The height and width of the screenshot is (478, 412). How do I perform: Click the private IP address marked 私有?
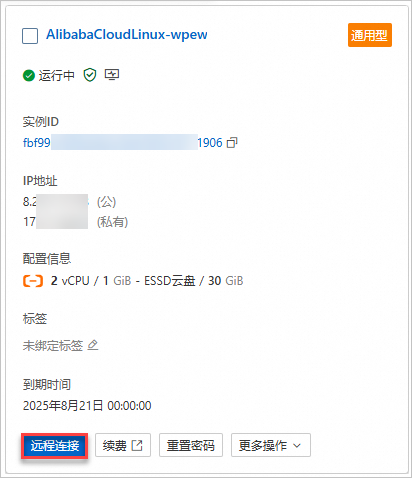click(x=55, y=221)
